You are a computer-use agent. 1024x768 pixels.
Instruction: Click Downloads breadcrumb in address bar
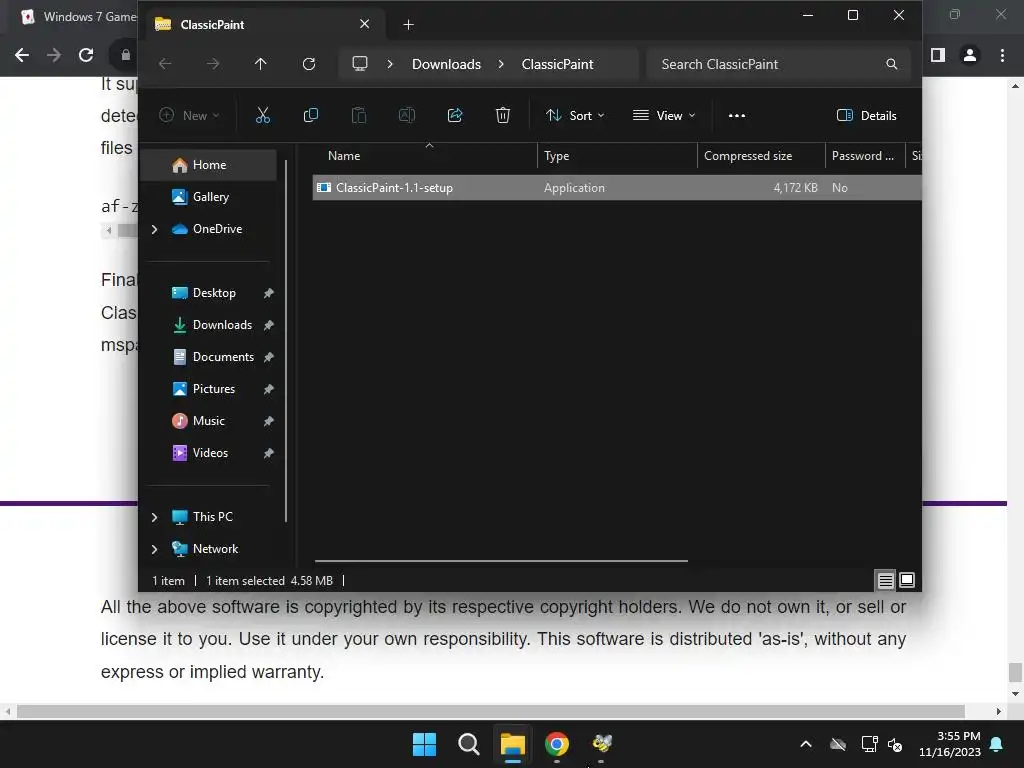coord(446,64)
